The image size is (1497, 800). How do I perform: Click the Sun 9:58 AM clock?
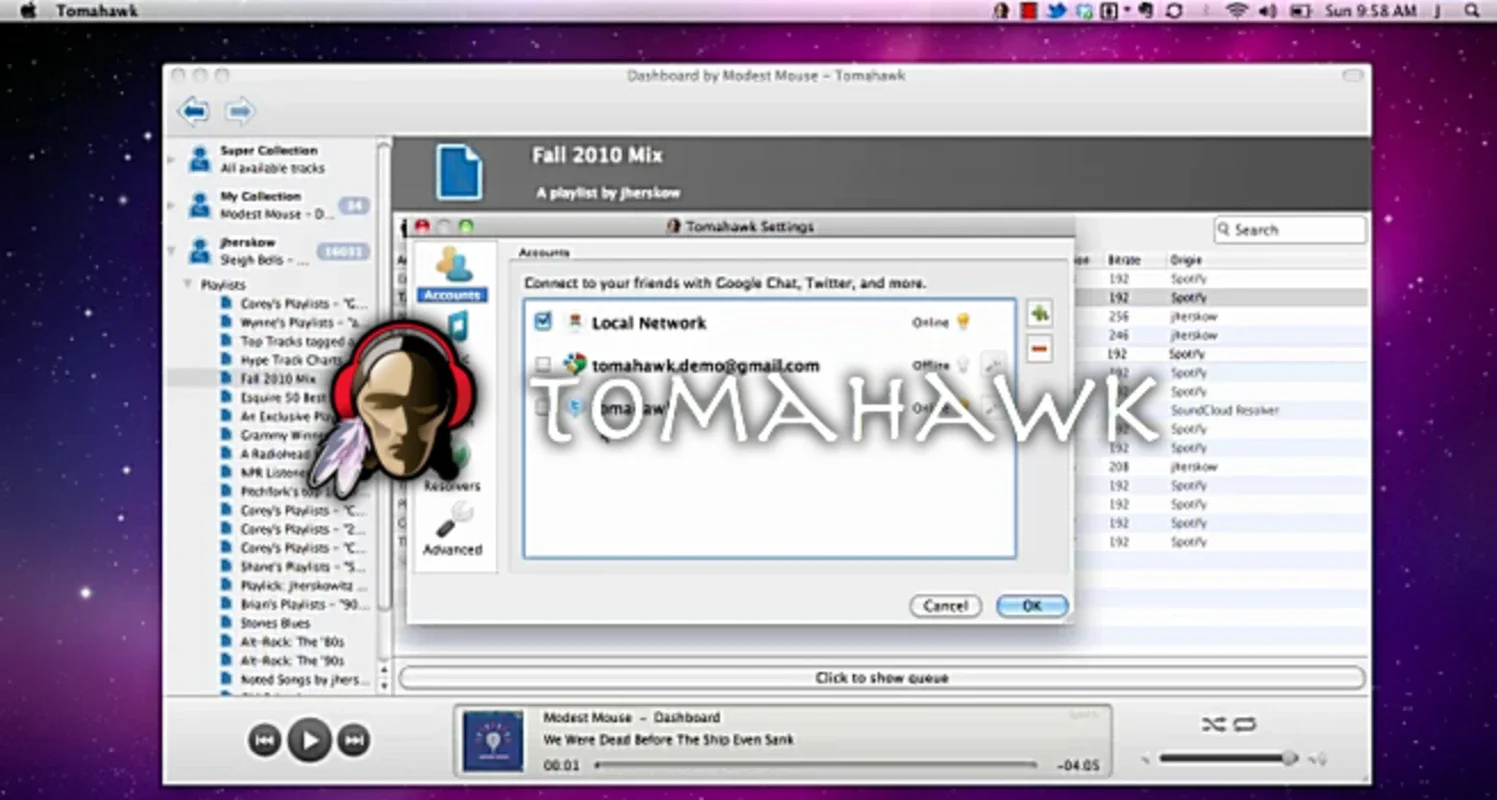coord(1371,11)
